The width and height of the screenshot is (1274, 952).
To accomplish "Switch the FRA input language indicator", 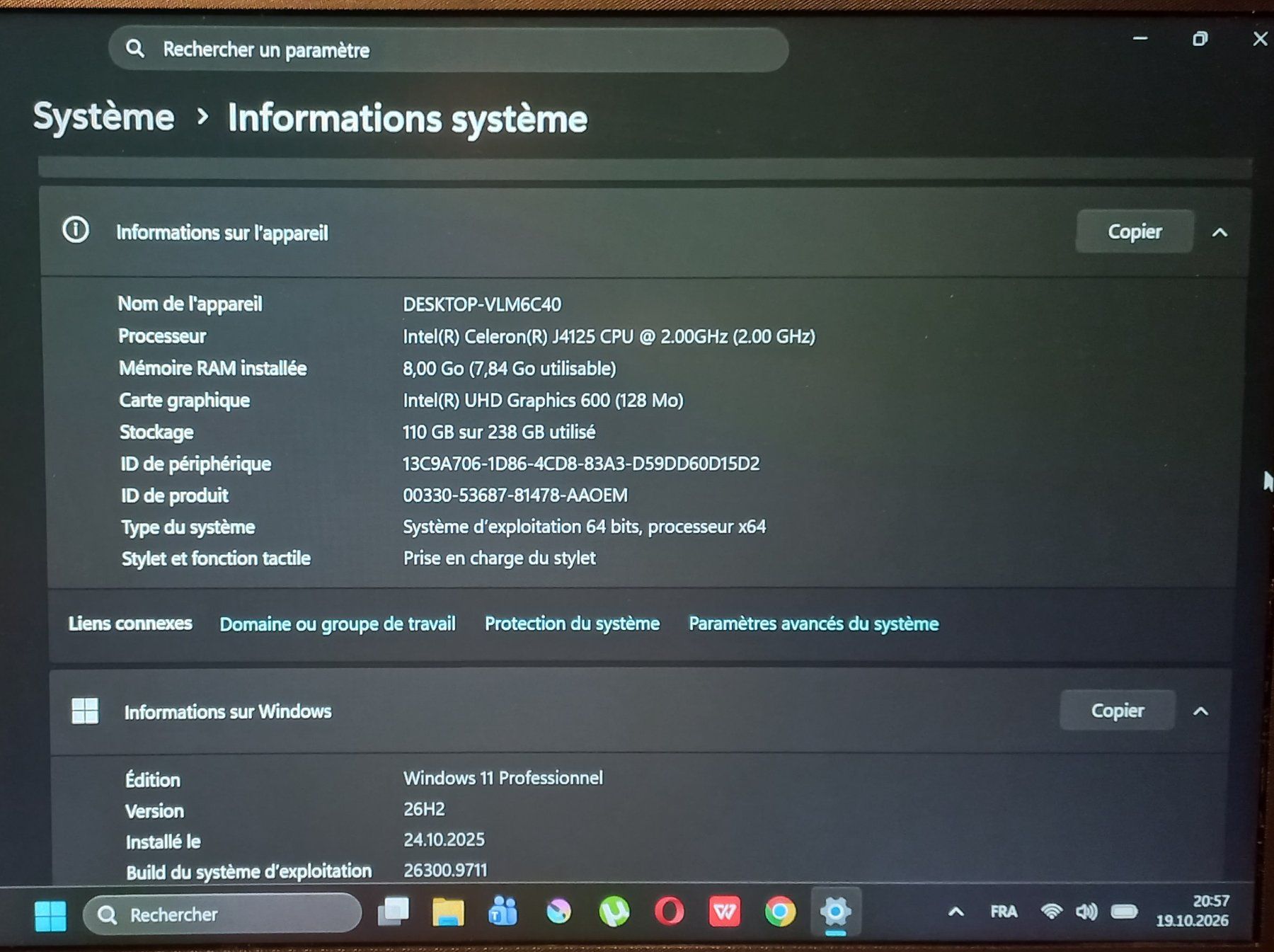I will click(1004, 912).
